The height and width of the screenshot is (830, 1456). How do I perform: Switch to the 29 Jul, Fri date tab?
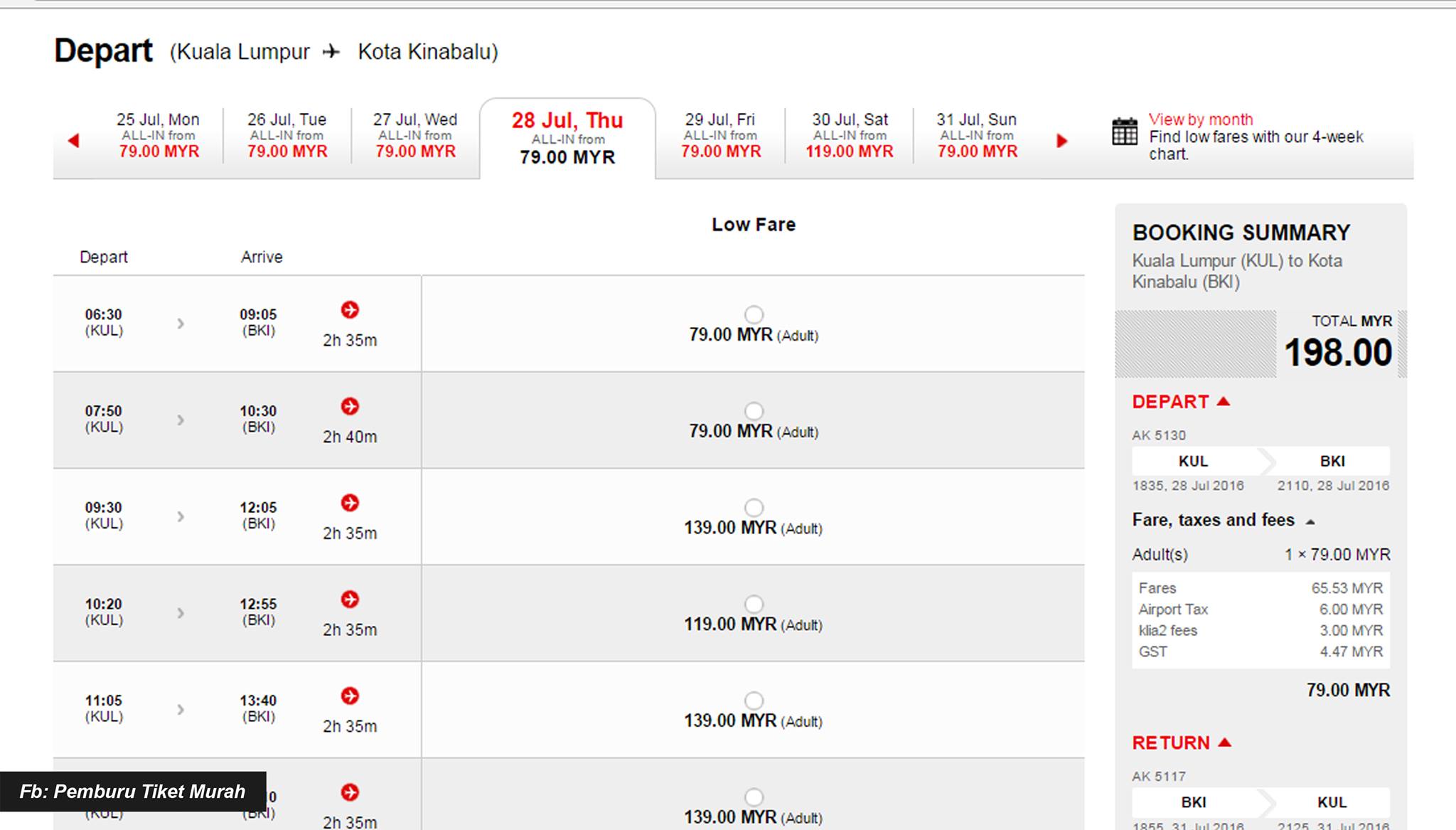(x=720, y=136)
